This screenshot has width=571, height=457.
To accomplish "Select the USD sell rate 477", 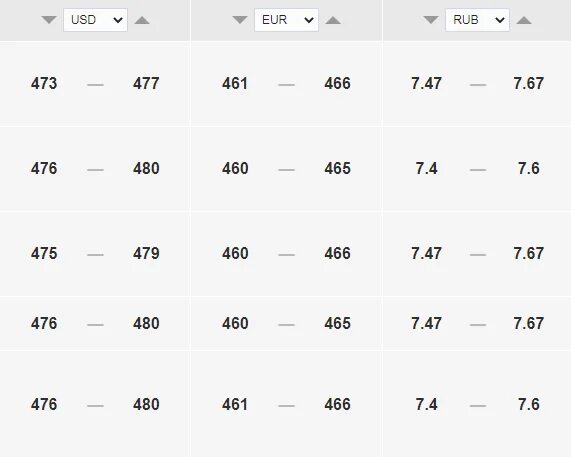I will [x=146, y=83].
